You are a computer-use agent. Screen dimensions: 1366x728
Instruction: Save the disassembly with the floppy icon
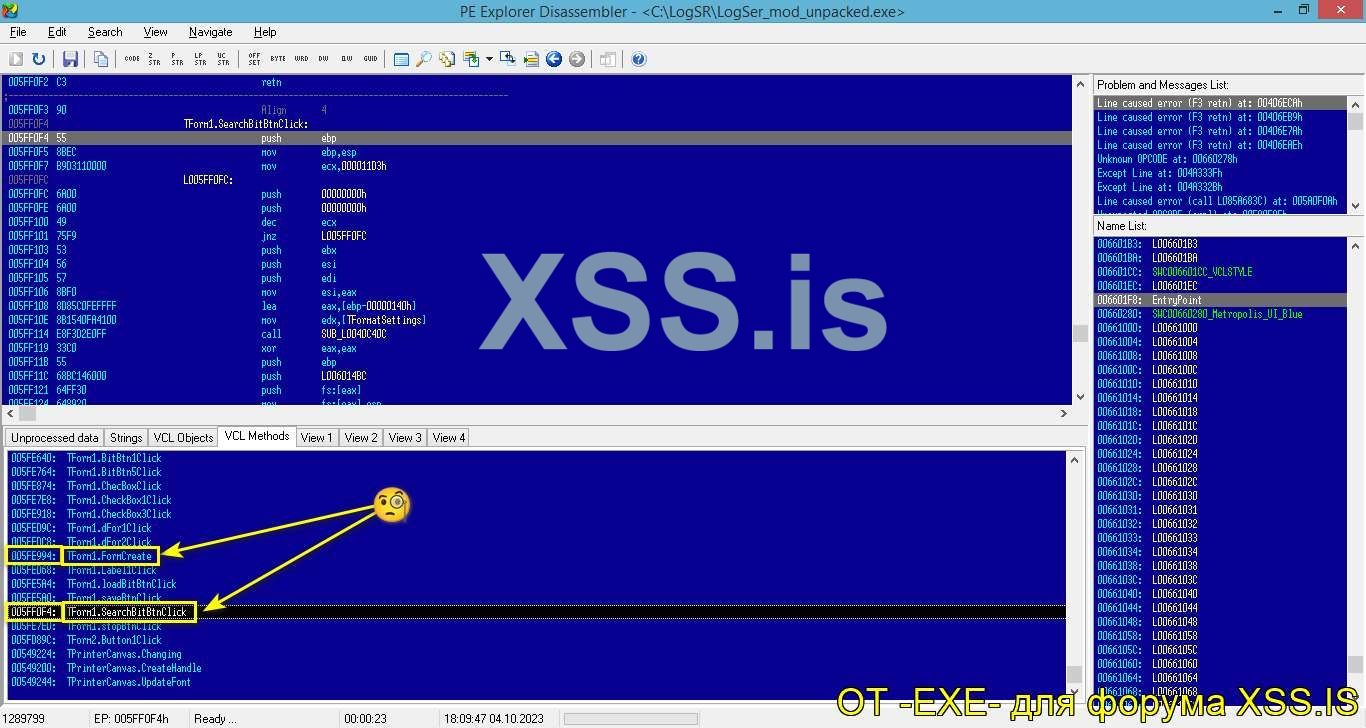(70, 59)
